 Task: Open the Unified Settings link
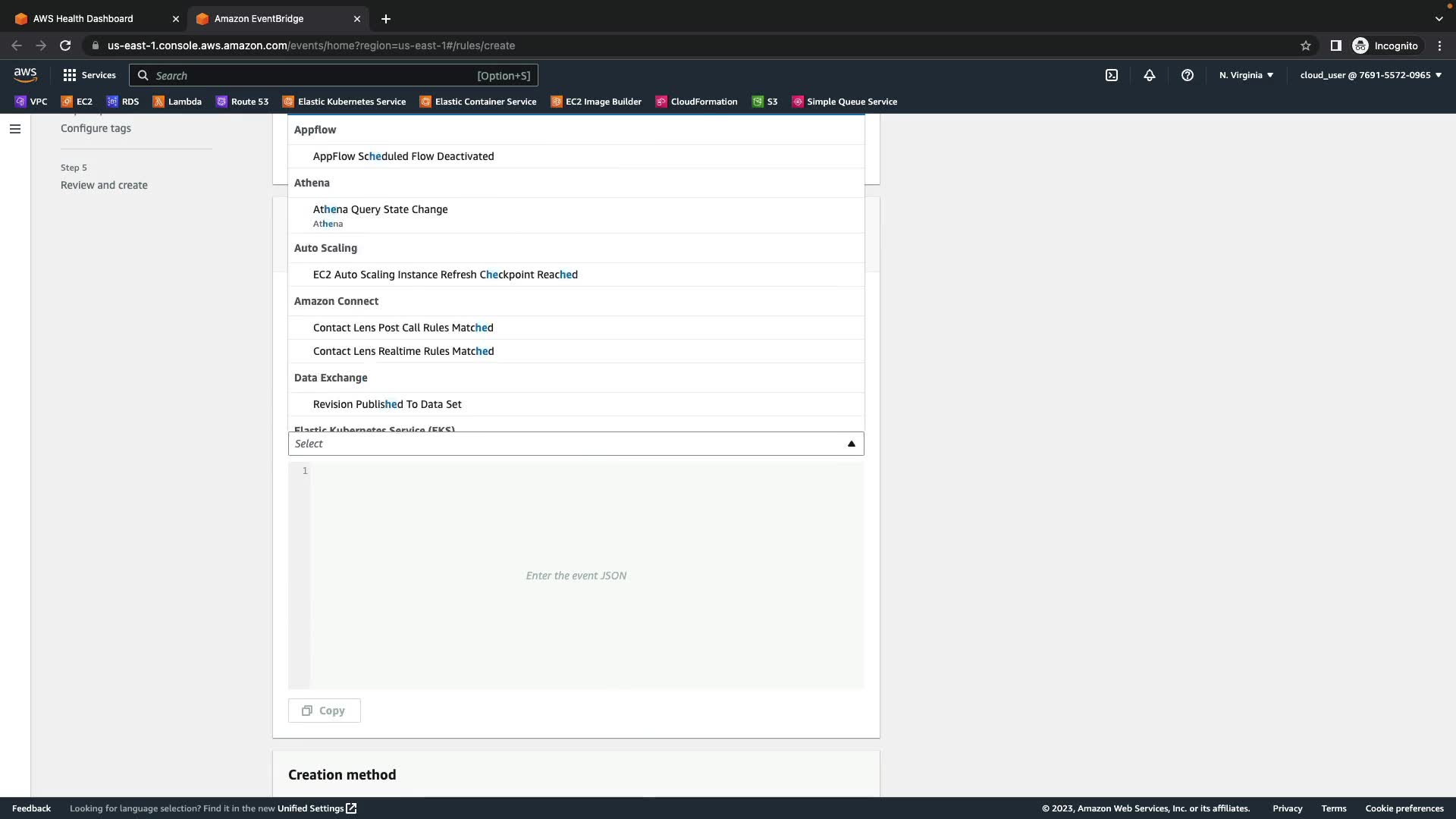(317, 808)
